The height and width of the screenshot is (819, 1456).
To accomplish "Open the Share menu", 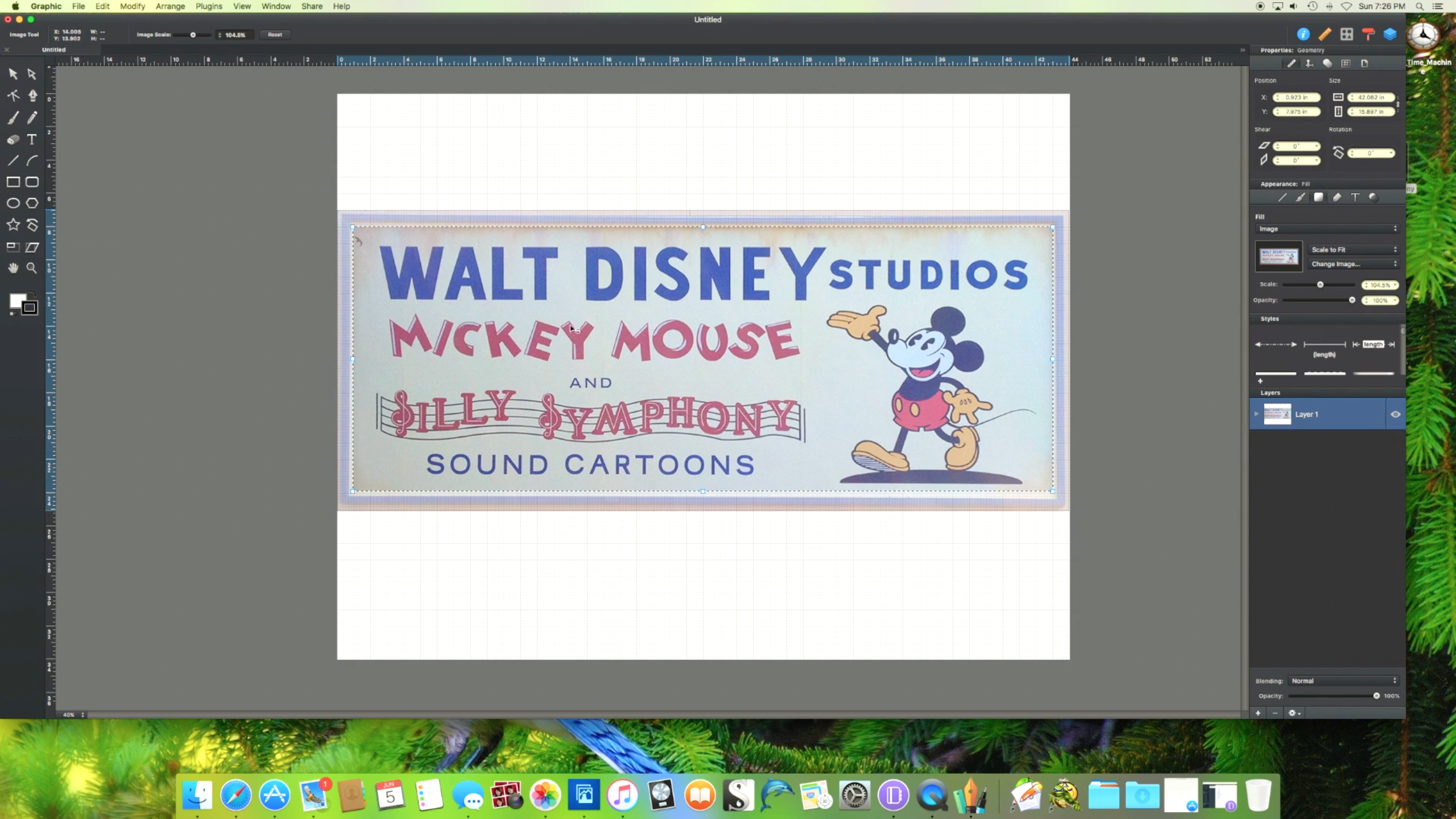I will point(312,6).
